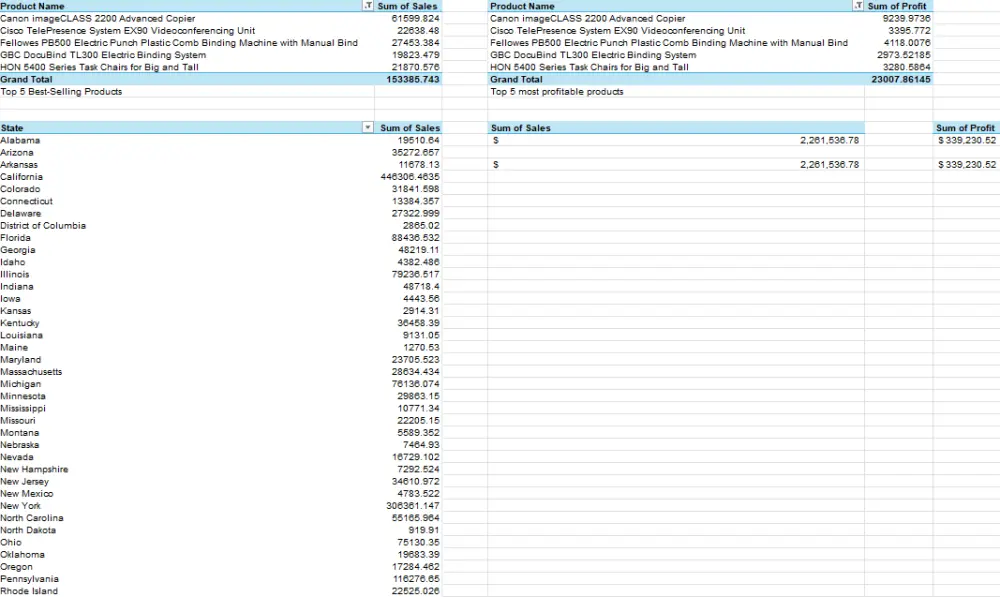
Task: Click the 23007.86145 grand total profit cell
Action: tap(901, 79)
